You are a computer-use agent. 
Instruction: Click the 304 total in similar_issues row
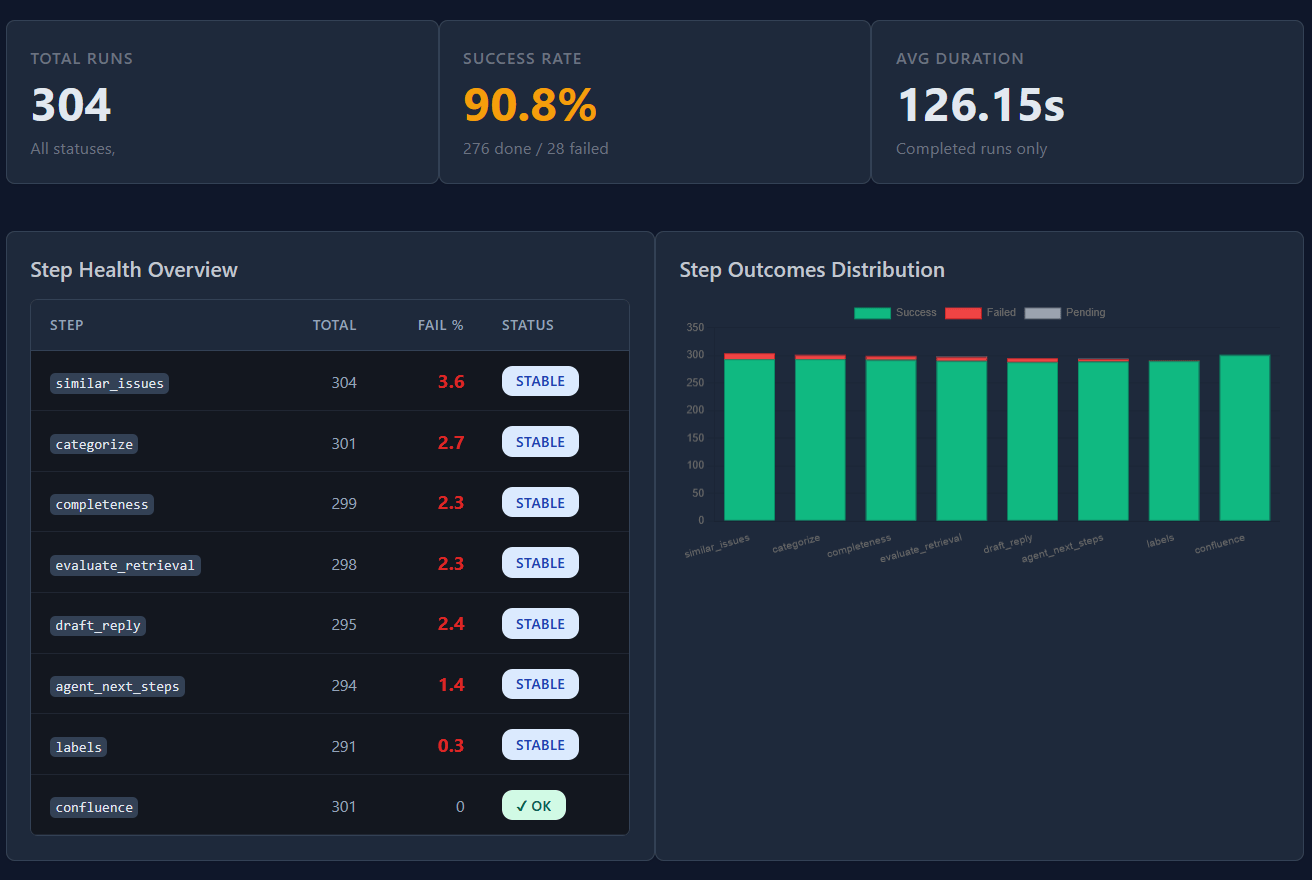344,382
